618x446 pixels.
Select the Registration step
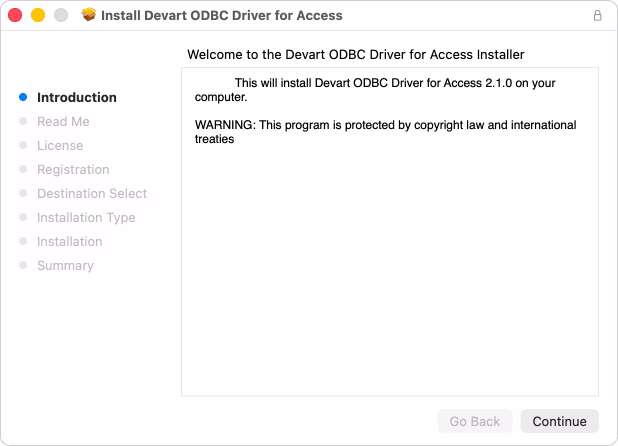pos(73,169)
